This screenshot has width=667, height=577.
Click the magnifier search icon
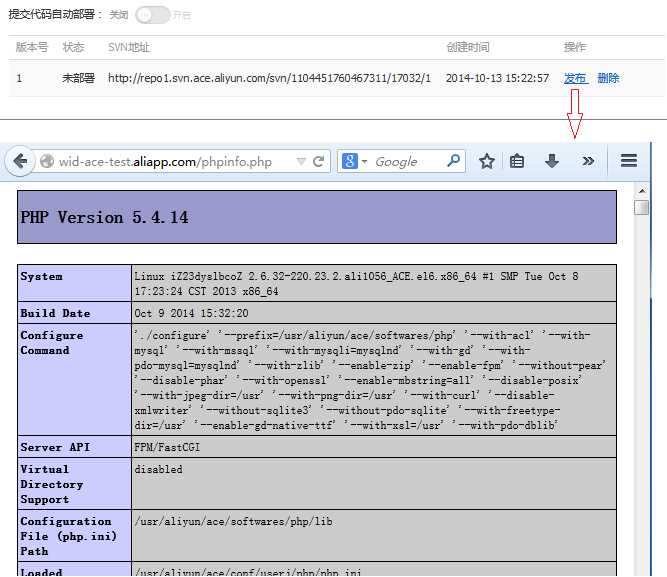pos(453,161)
